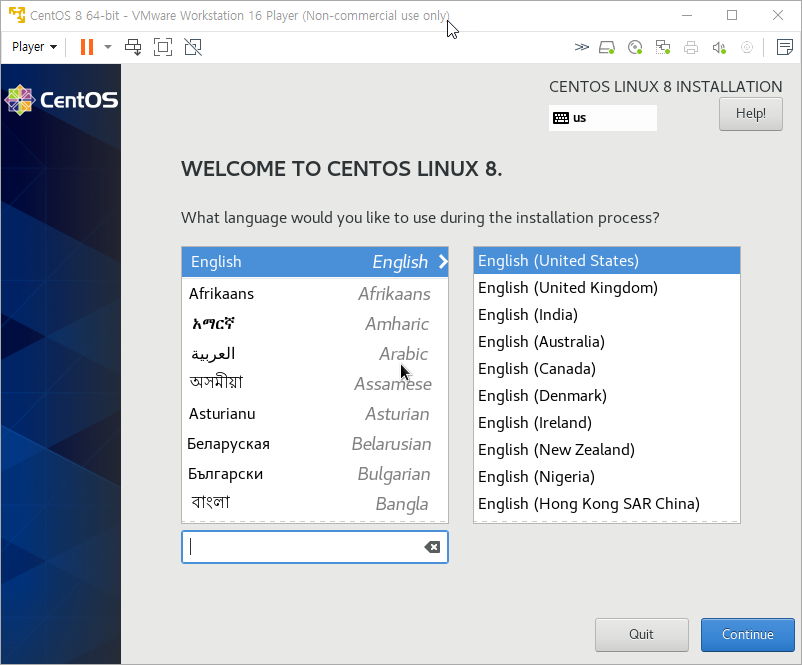Image resolution: width=802 pixels, height=665 pixels.
Task: Maximize the VMware Player window
Action: tap(732, 15)
